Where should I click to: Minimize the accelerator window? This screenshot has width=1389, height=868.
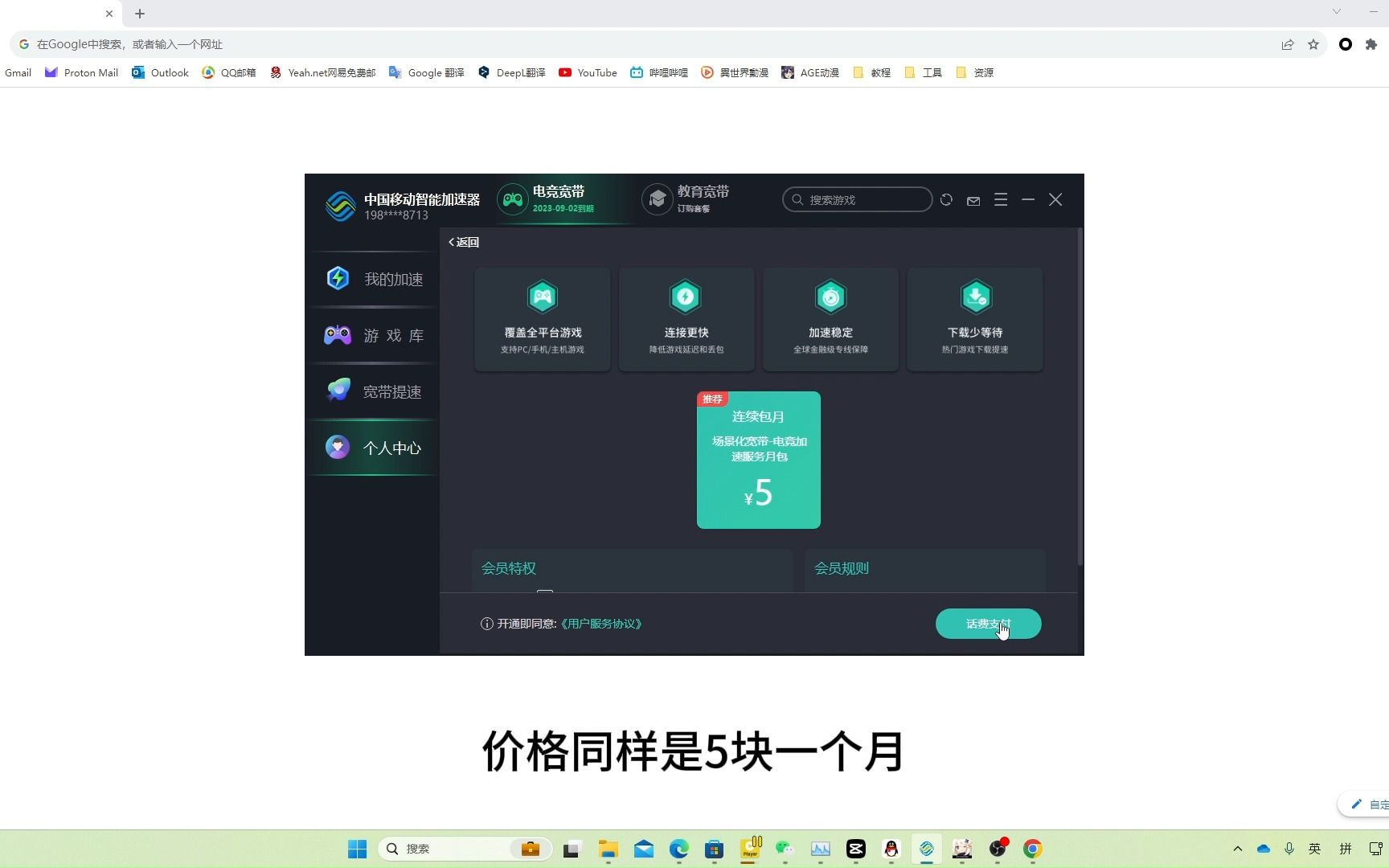pos(1028,199)
